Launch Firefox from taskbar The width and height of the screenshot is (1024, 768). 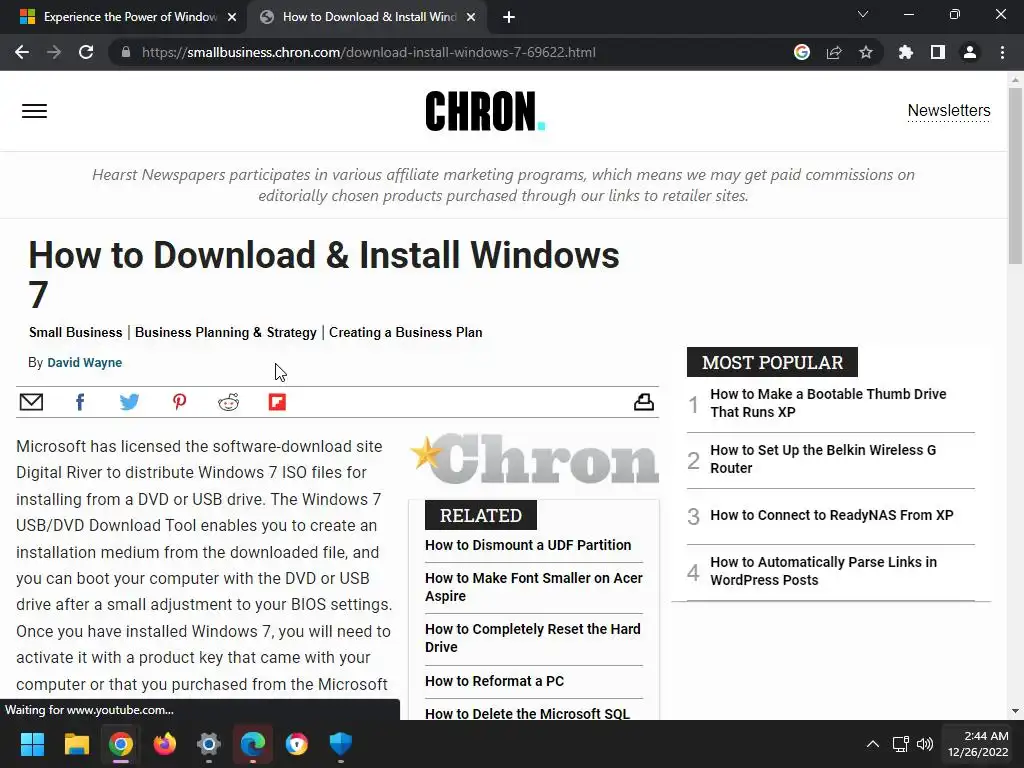(165, 744)
